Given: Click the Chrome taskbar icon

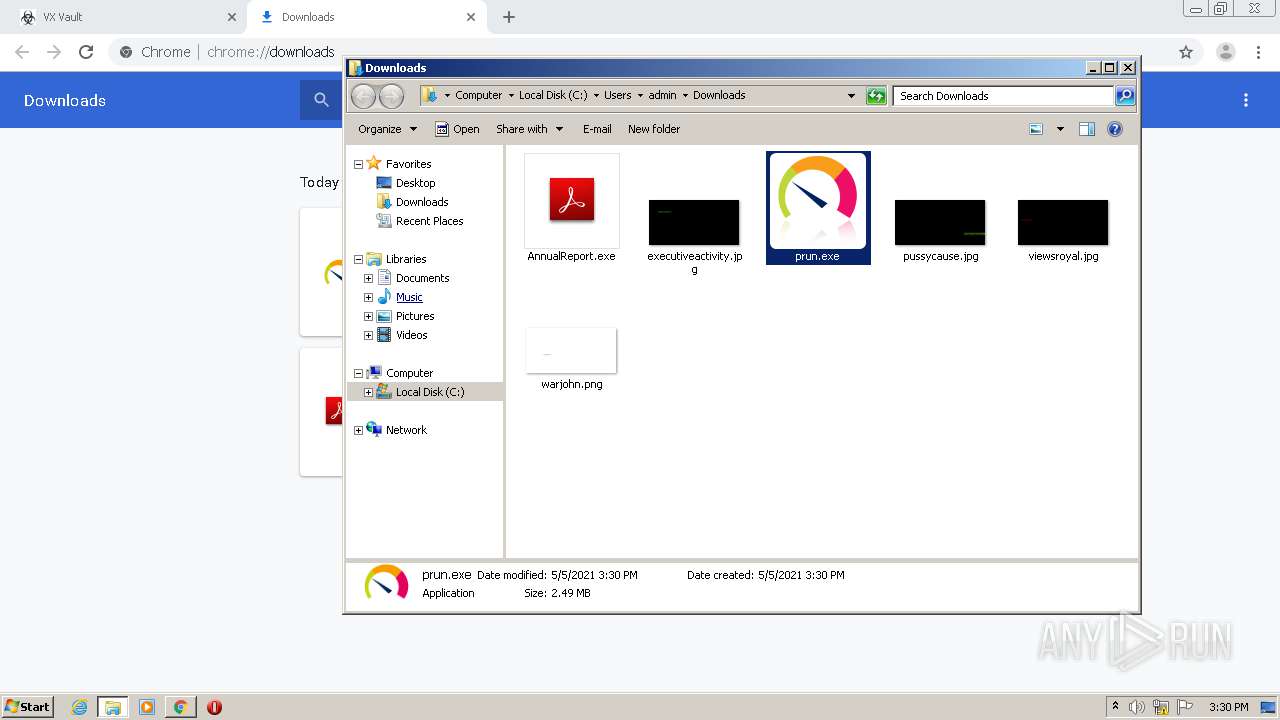Looking at the screenshot, I should tap(180, 707).
